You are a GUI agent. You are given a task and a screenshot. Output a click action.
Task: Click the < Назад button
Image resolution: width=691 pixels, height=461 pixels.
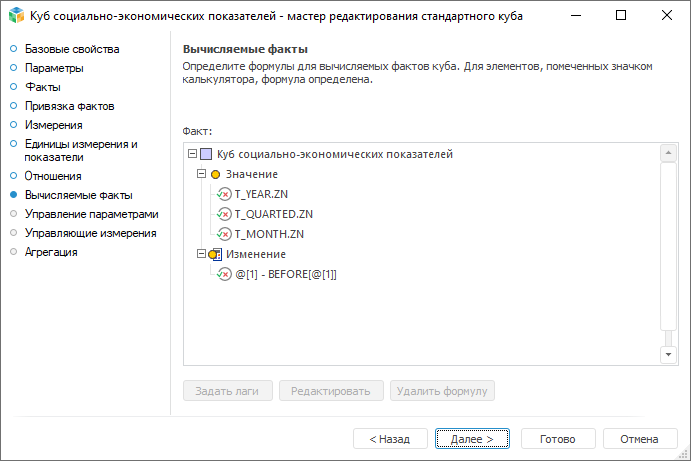point(389,439)
